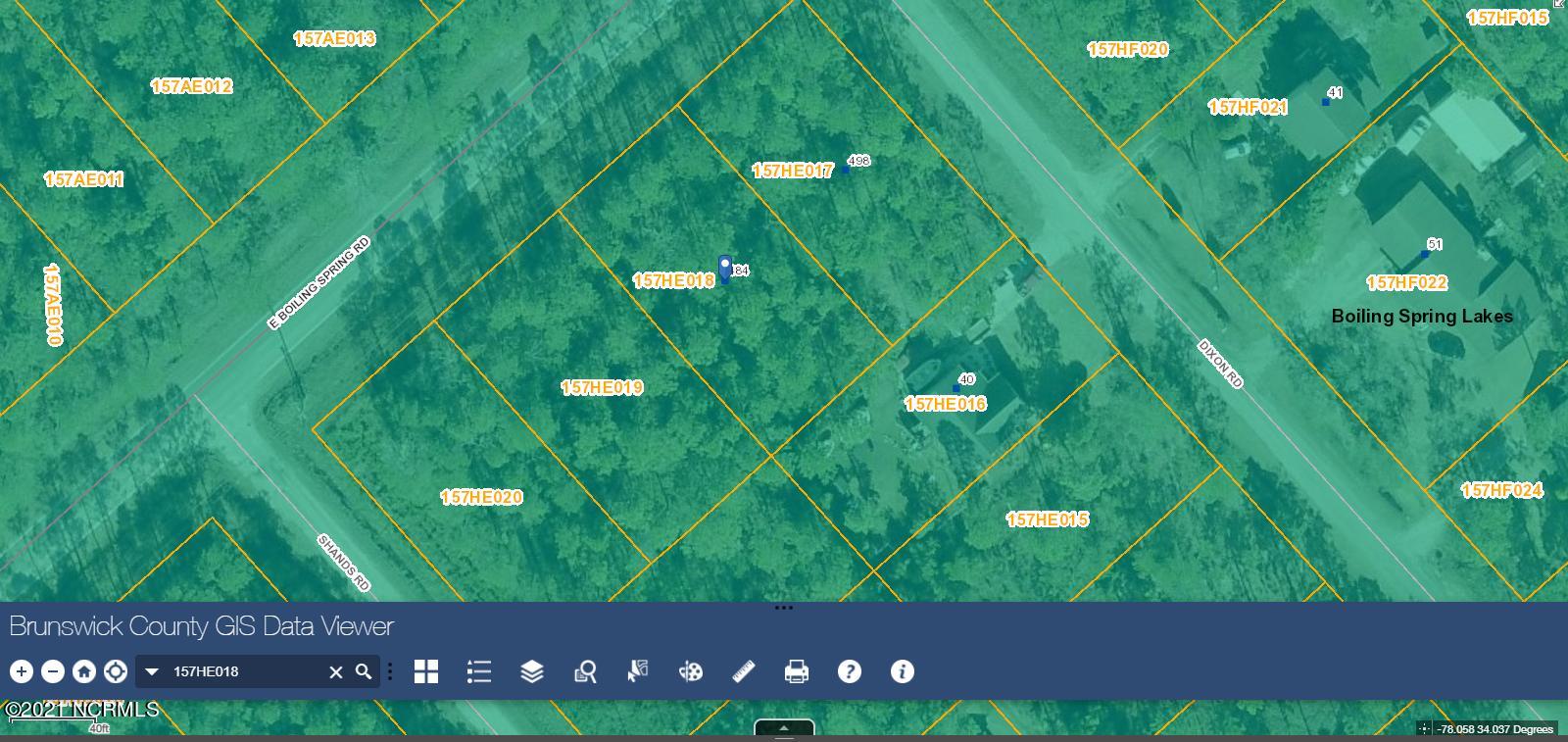Open the about info icon
The image size is (1568, 742).
903,671
